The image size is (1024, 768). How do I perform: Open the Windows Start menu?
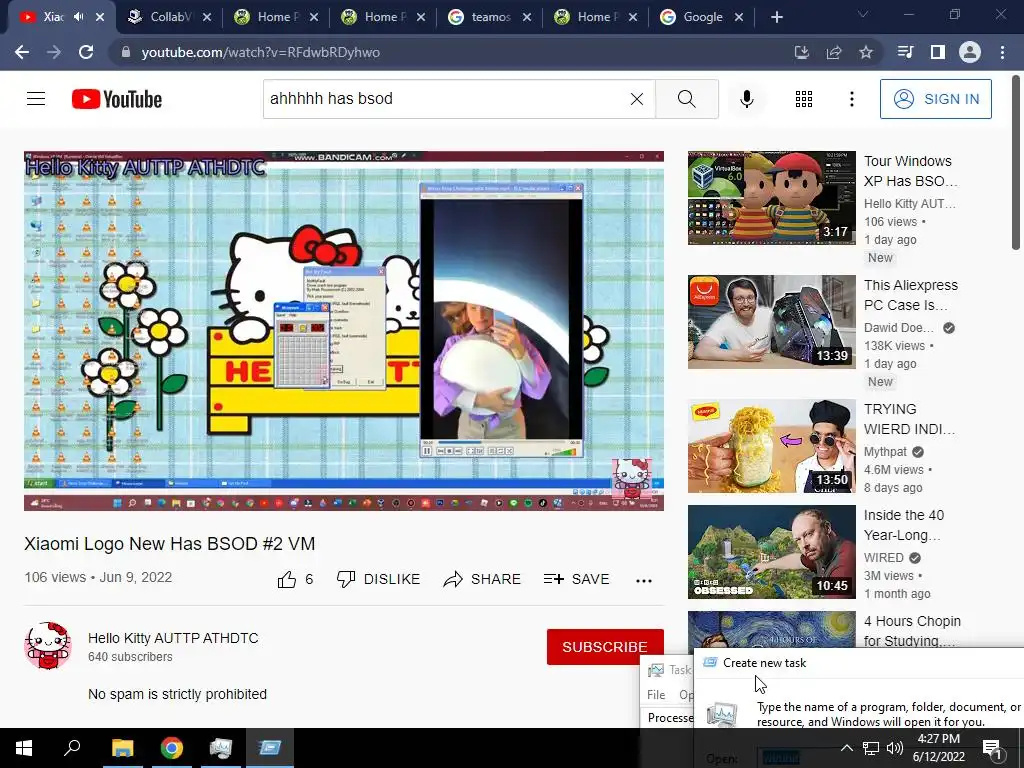pyautogui.click(x=24, y=748)
